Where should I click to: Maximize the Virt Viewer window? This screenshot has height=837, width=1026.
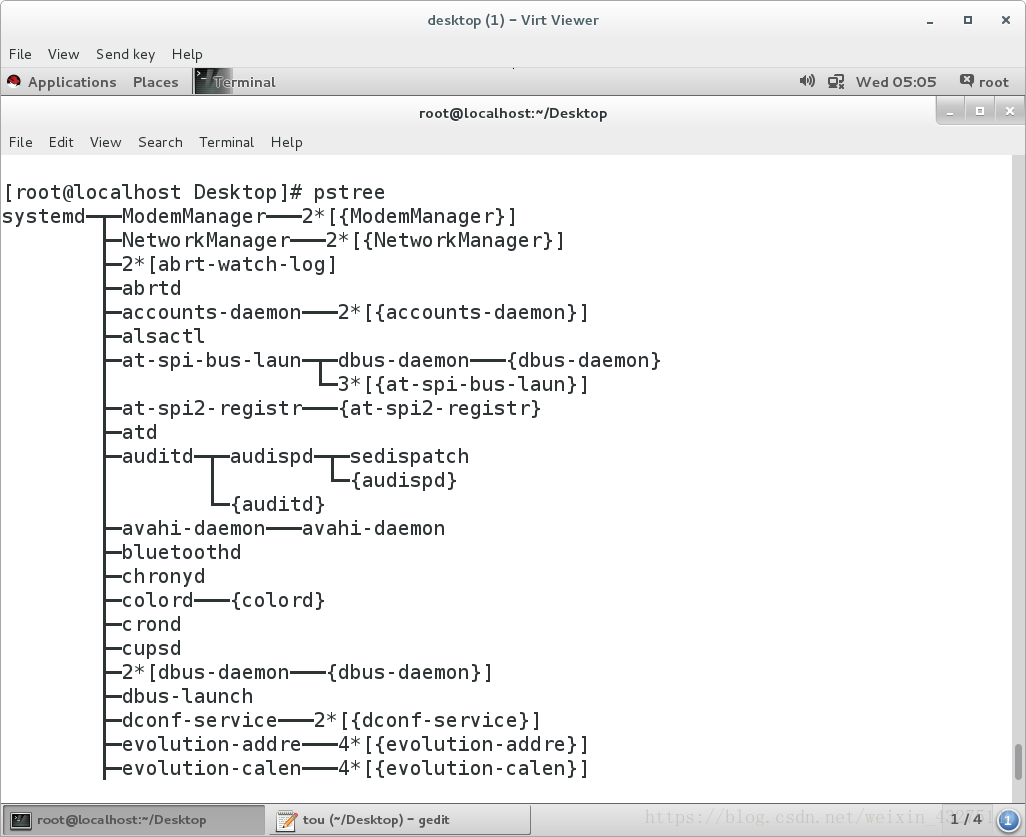[968, 20]
